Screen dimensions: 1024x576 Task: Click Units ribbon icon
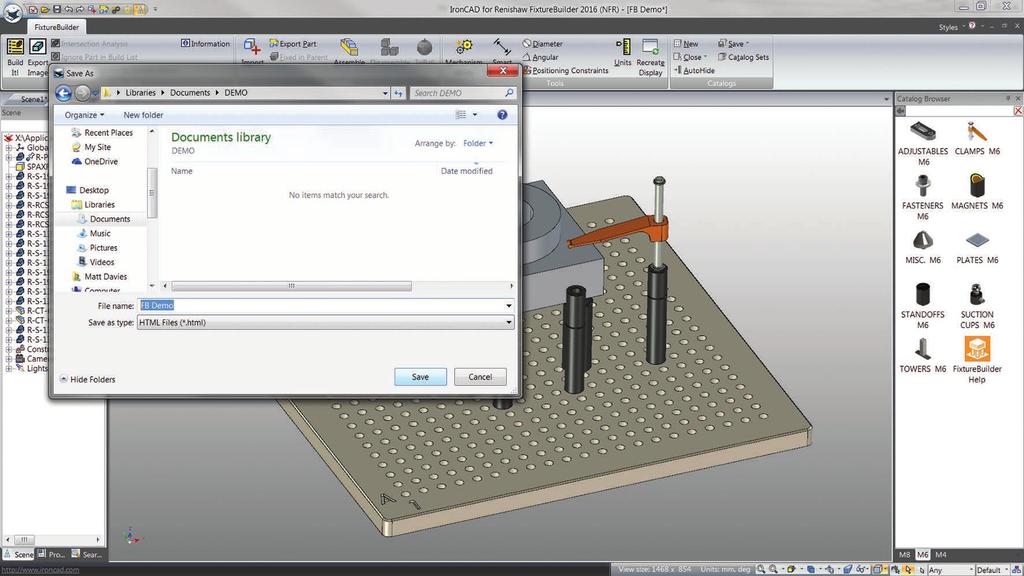coord(622,53)
